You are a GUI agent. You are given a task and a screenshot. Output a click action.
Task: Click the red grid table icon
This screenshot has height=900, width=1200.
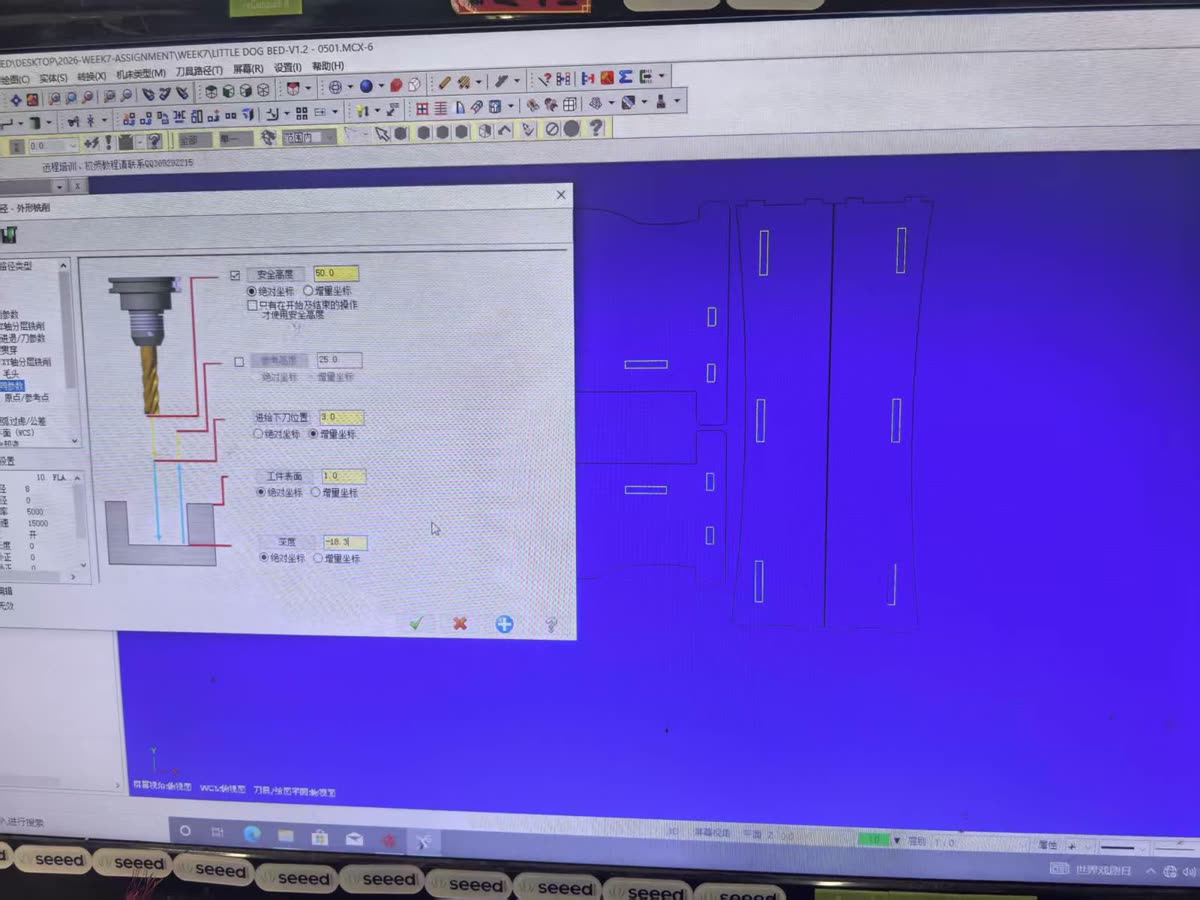[x=422, y=108]
